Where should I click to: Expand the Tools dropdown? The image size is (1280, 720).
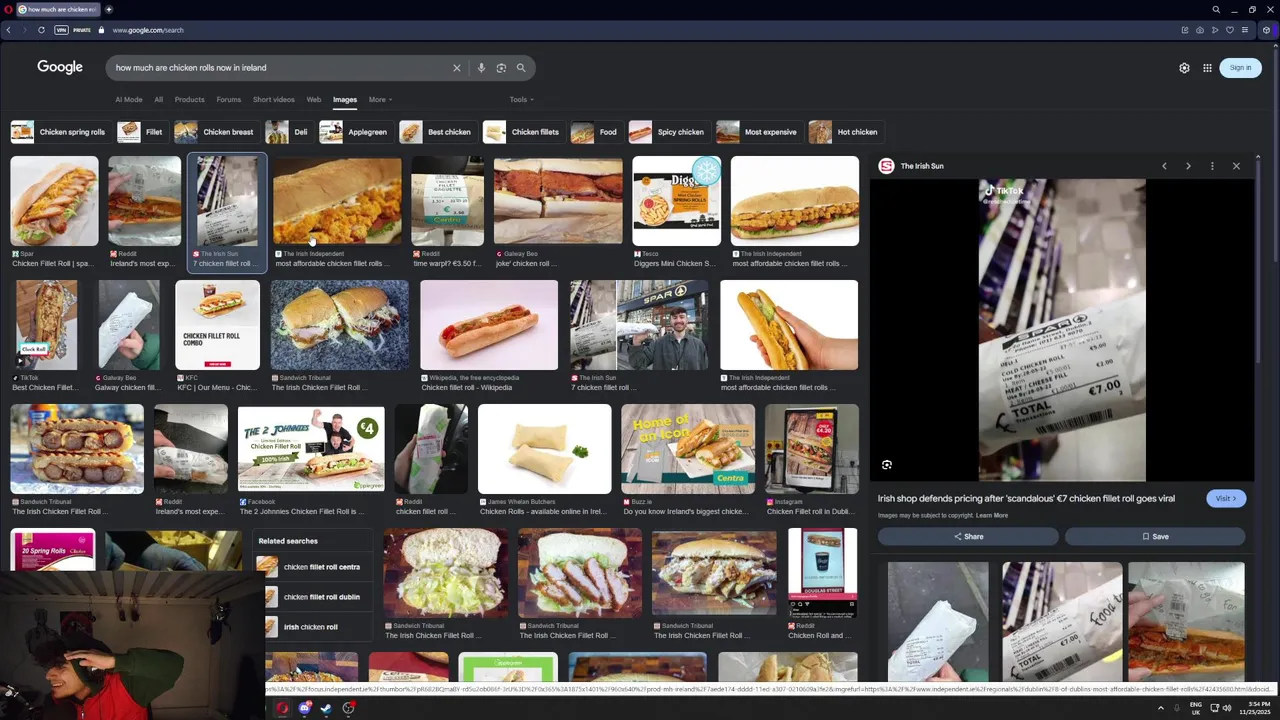pyautogui.click(x=521, y=100)
